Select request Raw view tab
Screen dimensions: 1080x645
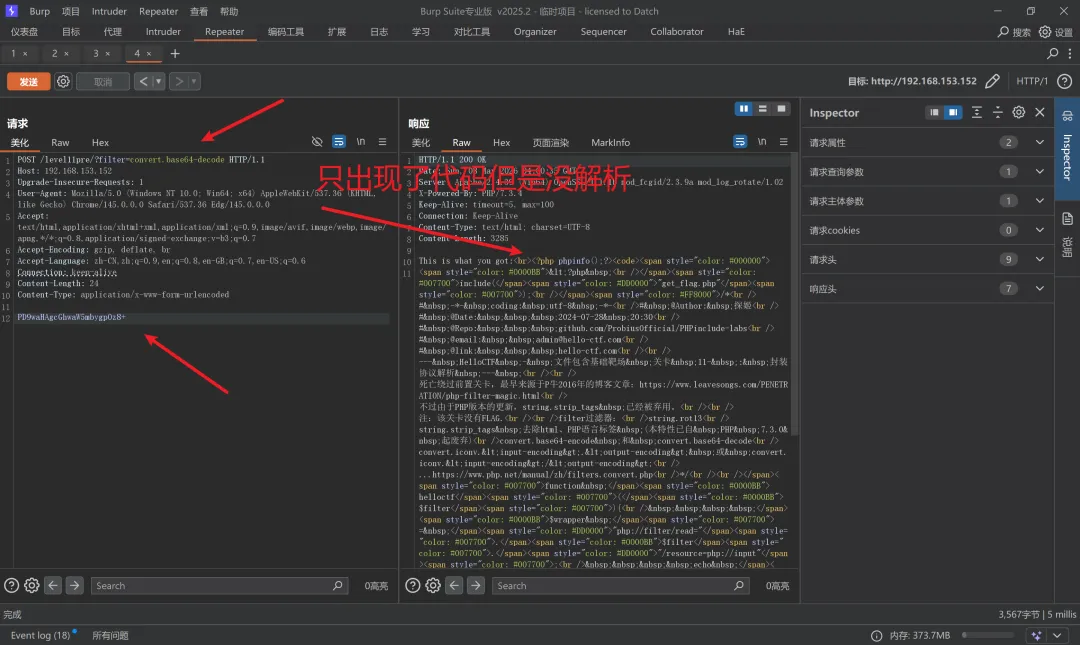60,143
